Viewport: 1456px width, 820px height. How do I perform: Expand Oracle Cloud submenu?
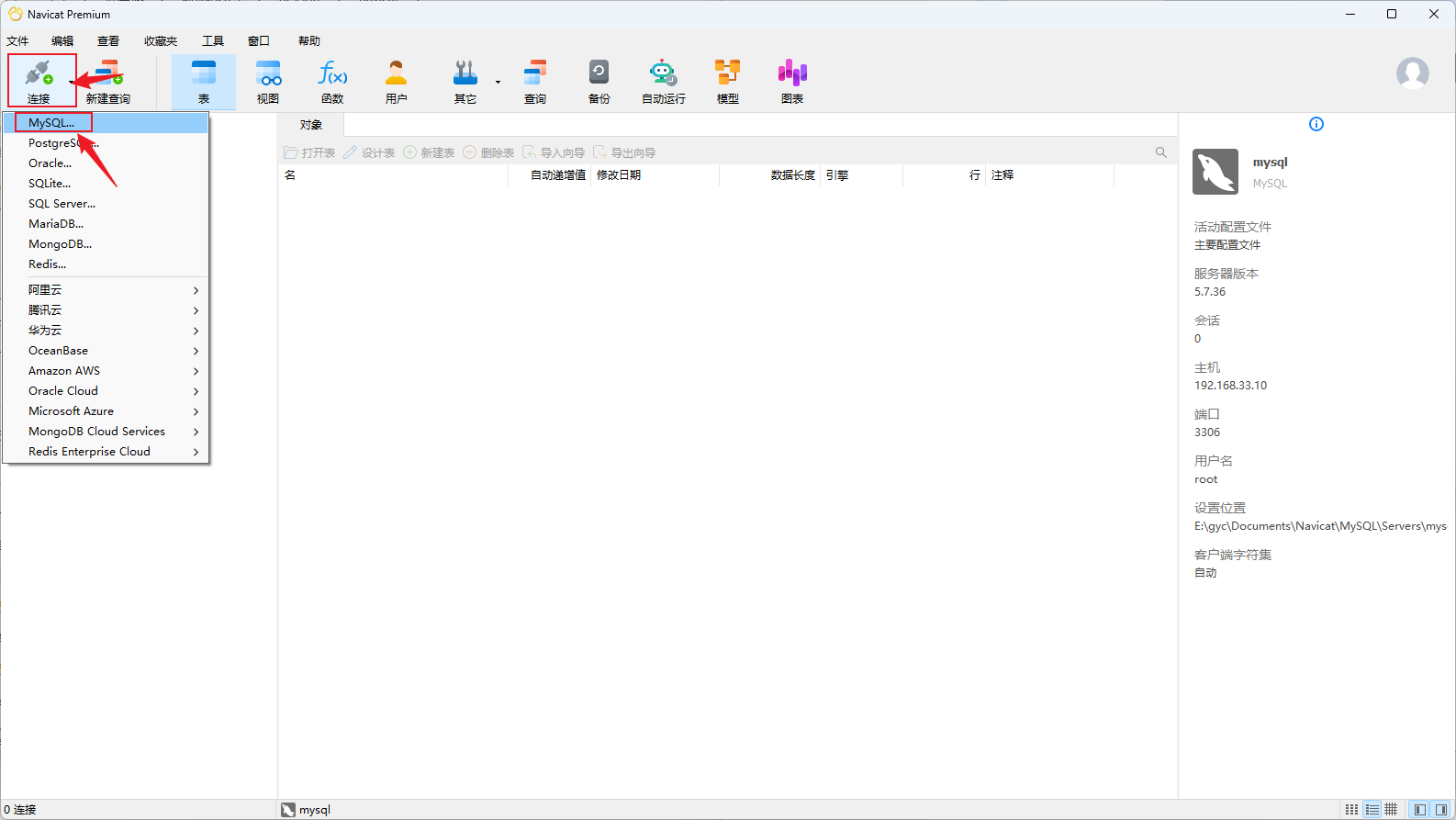(106, 391)
